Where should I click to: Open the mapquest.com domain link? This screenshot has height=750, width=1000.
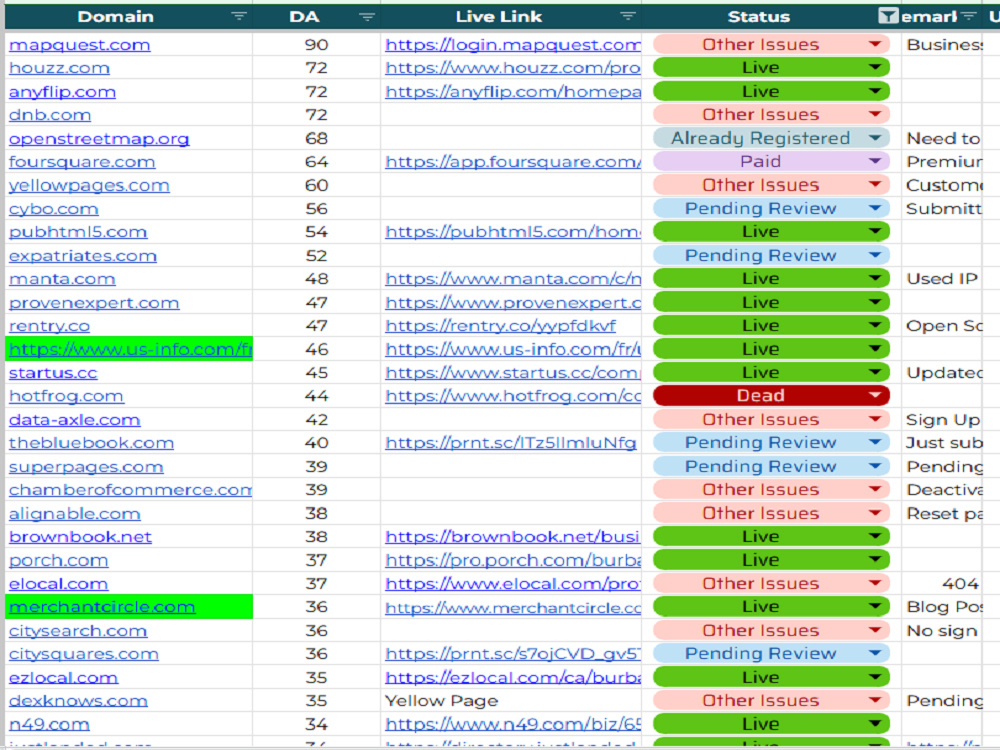(x=80, y=45)
